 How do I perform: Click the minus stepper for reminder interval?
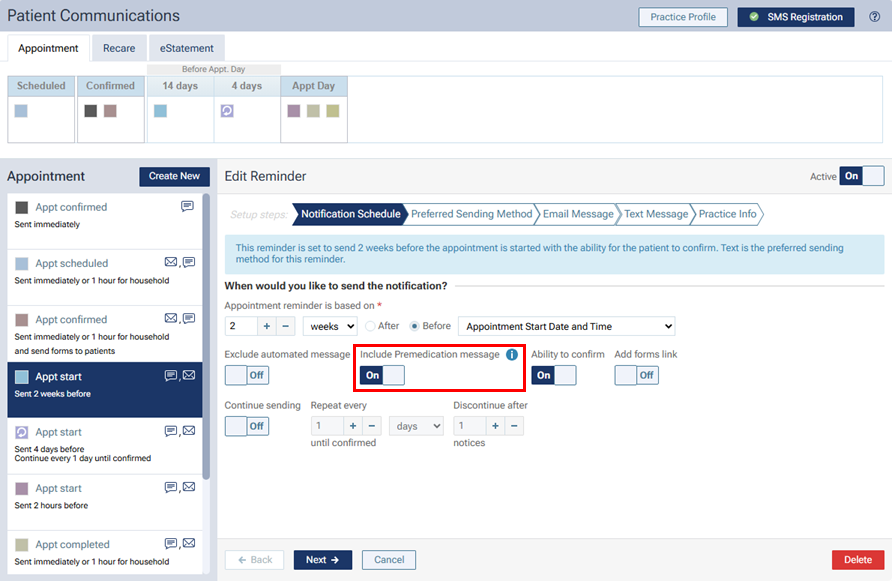coord(286,326)
